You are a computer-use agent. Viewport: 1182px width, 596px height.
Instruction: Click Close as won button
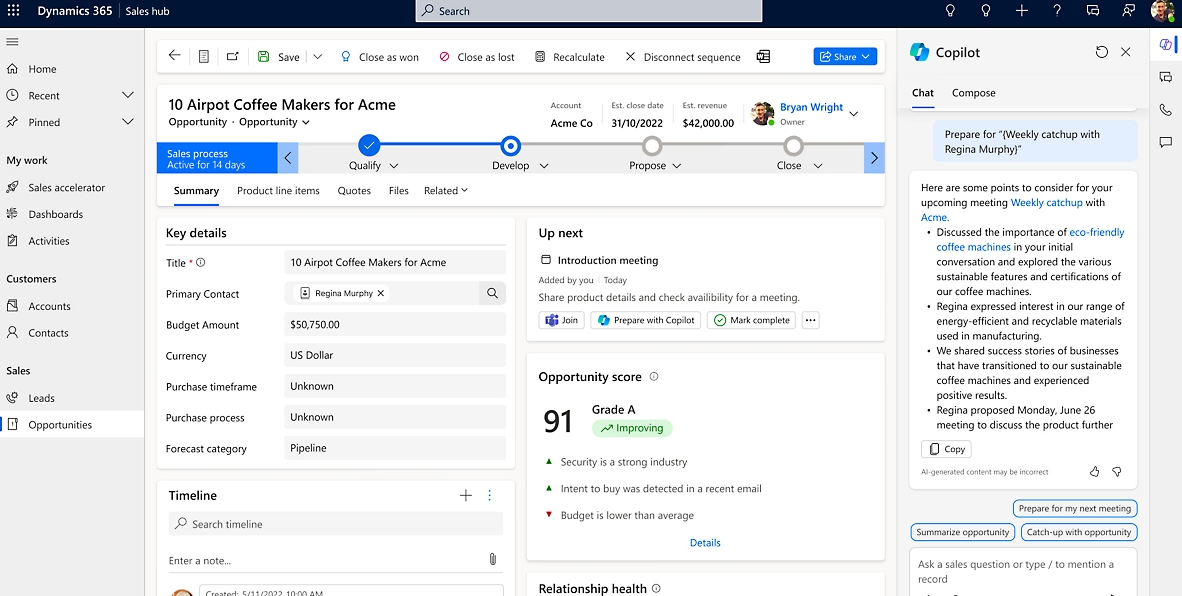[x=379, y=57]
